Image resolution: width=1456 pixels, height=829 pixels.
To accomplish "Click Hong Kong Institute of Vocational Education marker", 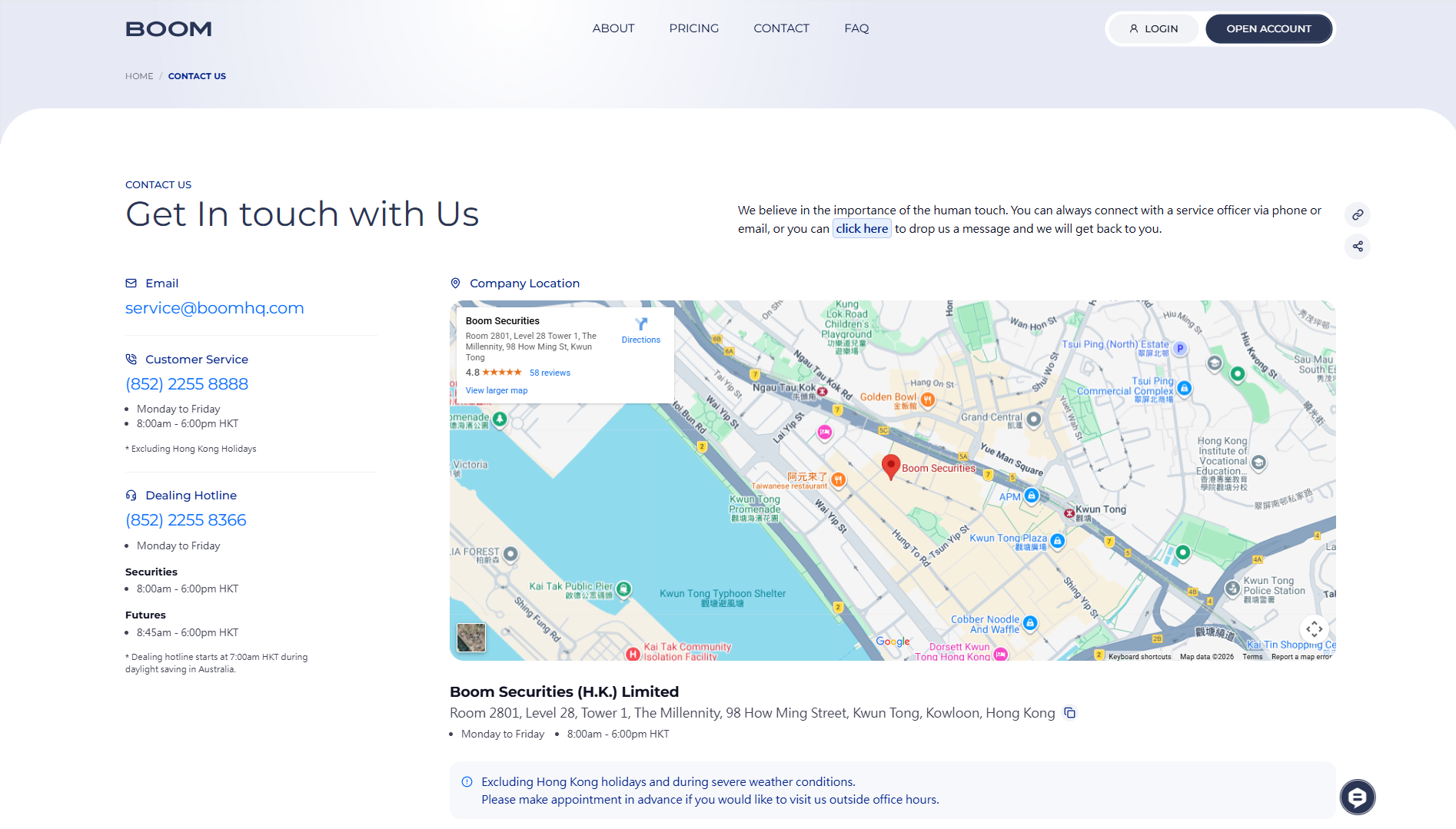I will (1258, 463).
